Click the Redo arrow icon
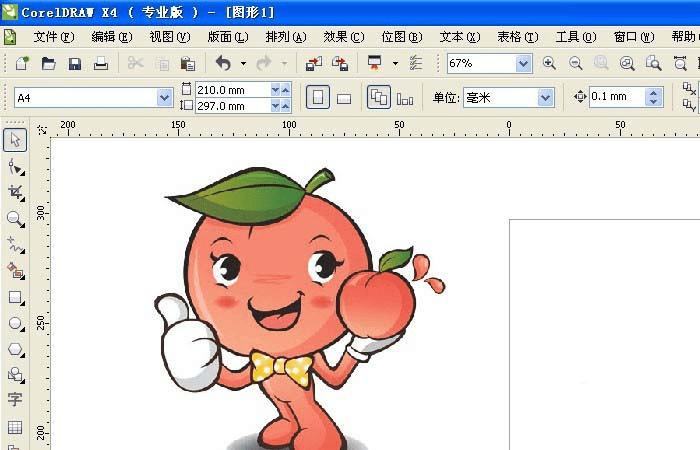 pos(264,63)
